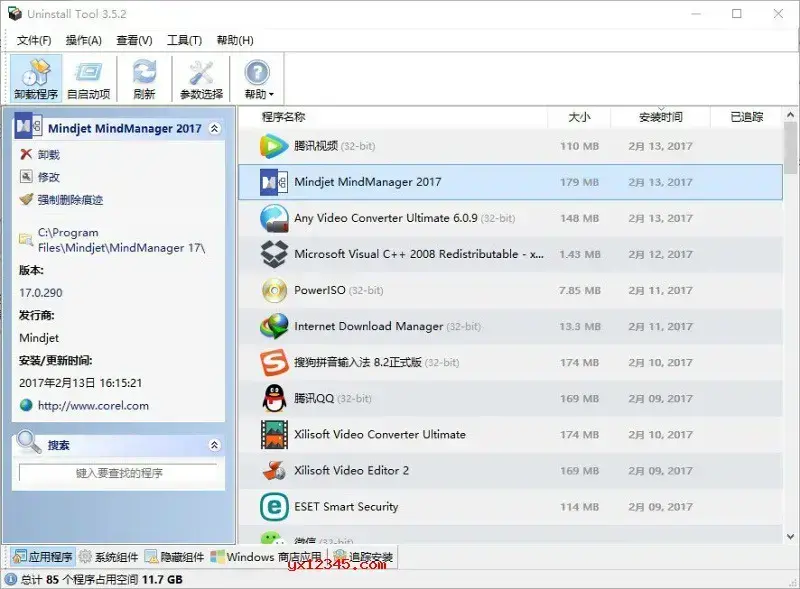The width and height of the screenshot is (800, 589).
Task: Switch to 隐藏组件 tab
Action: click(x=174, y=557)
